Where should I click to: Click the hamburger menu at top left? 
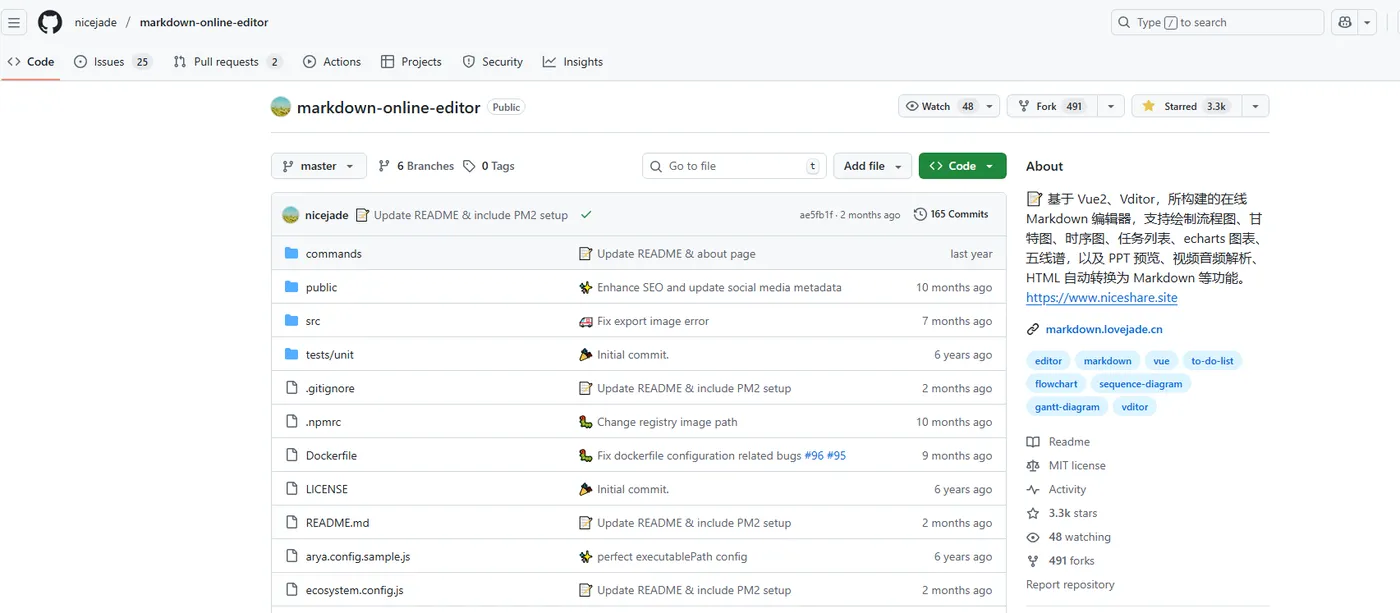tap(14, 21)
